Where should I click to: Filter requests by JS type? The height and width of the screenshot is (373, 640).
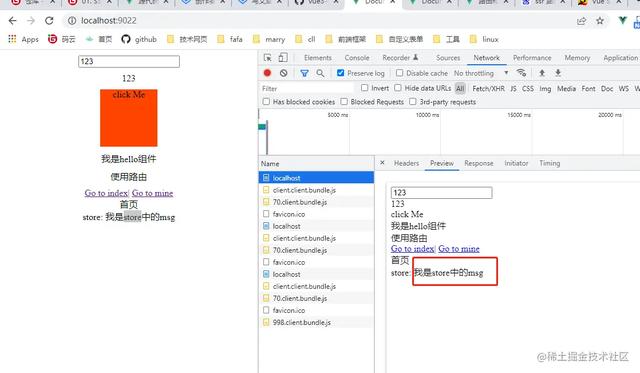coord(513,88)
